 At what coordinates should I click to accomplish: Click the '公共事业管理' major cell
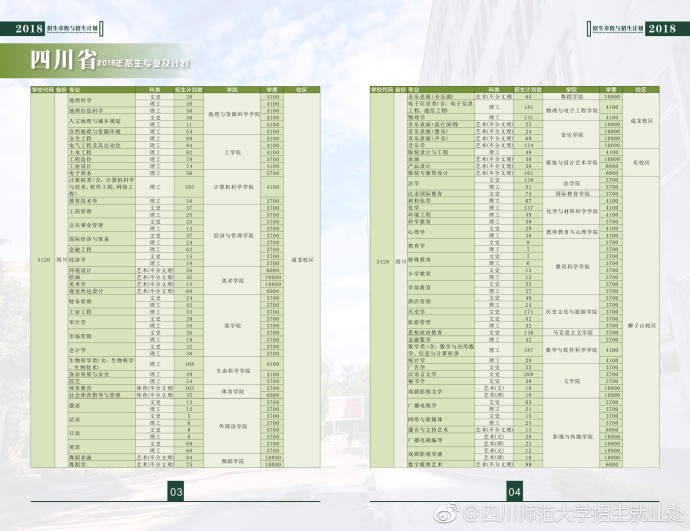coord(102,225)
